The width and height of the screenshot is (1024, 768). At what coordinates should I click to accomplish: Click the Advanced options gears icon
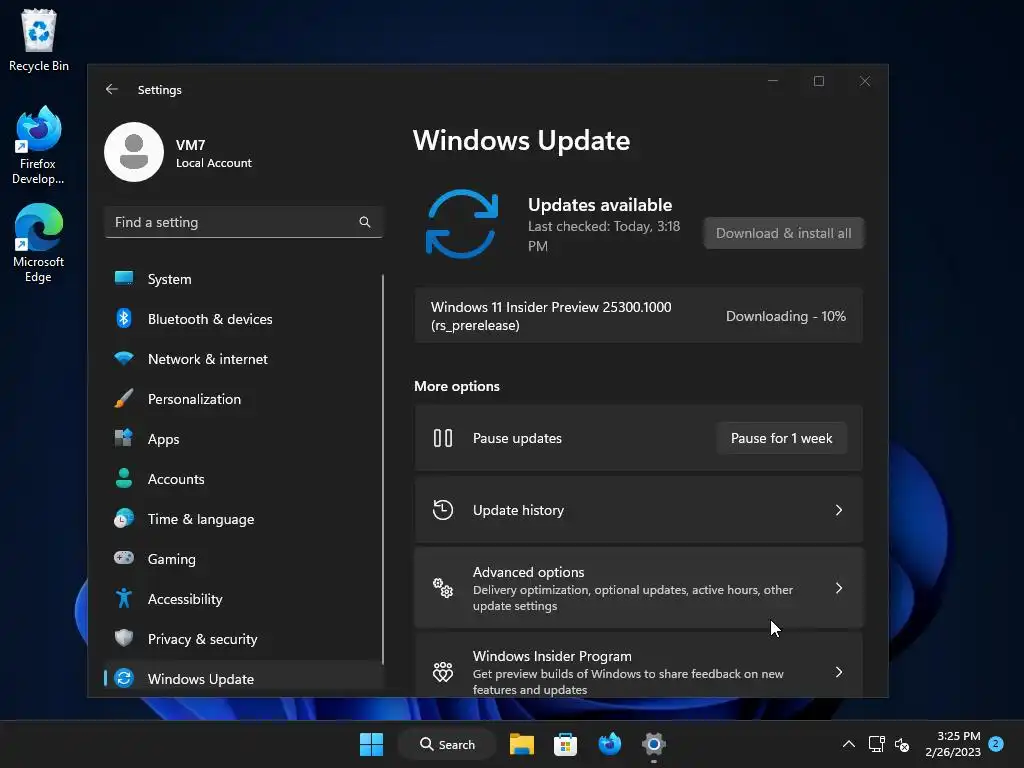pyautogui.click(x=443, y=588)
